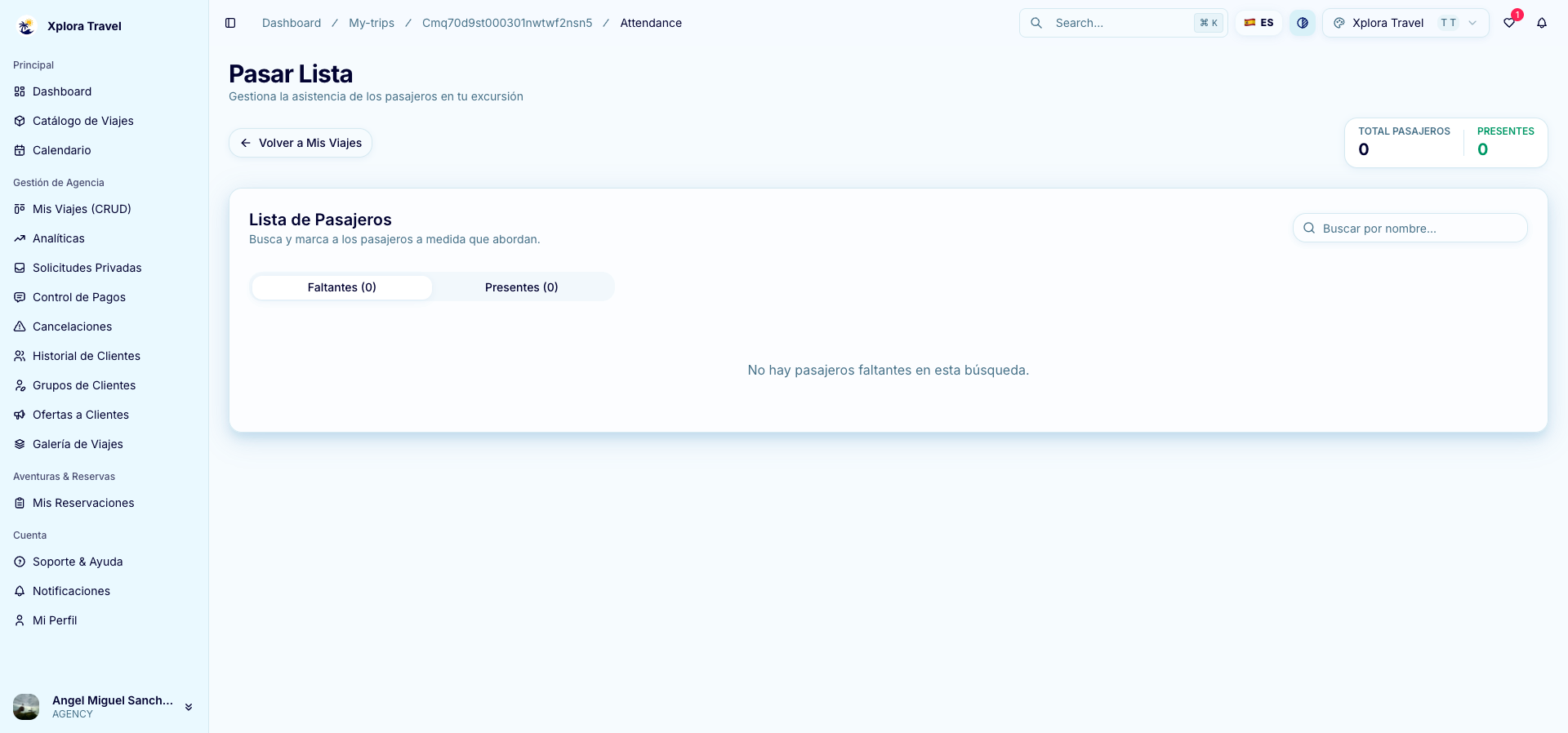This screenshot has width=1568, height=733.
Task: Go to My-trips breadcrumb link
Action: click(372, 23)
